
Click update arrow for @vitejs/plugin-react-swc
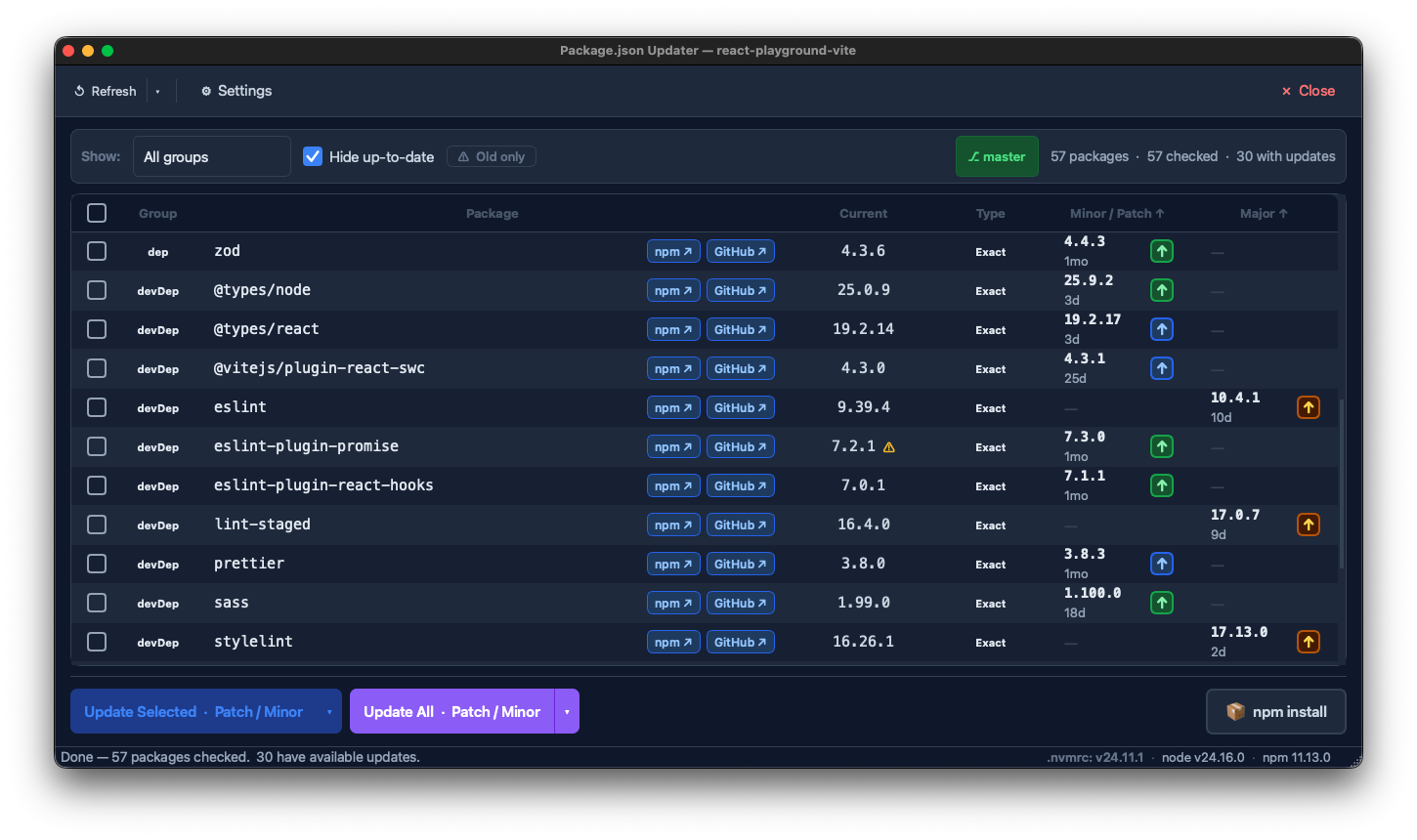click(x=1161, y=368)
